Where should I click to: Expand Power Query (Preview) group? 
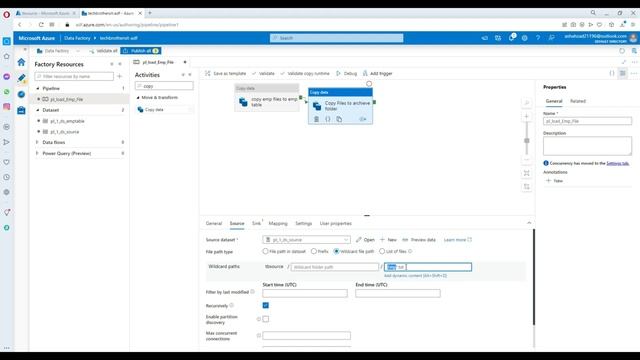click(x=37, y=153)
